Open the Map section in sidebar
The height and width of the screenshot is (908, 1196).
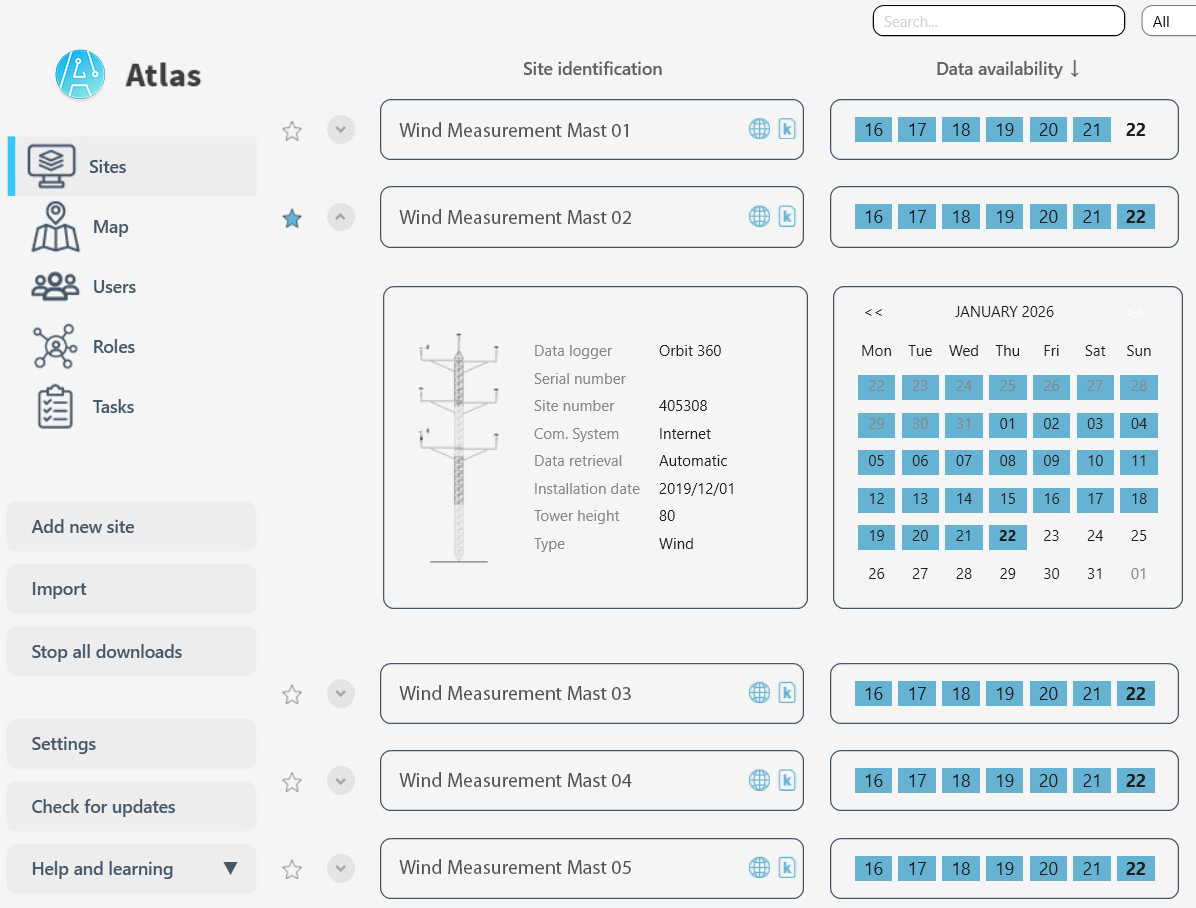point(110,227)
